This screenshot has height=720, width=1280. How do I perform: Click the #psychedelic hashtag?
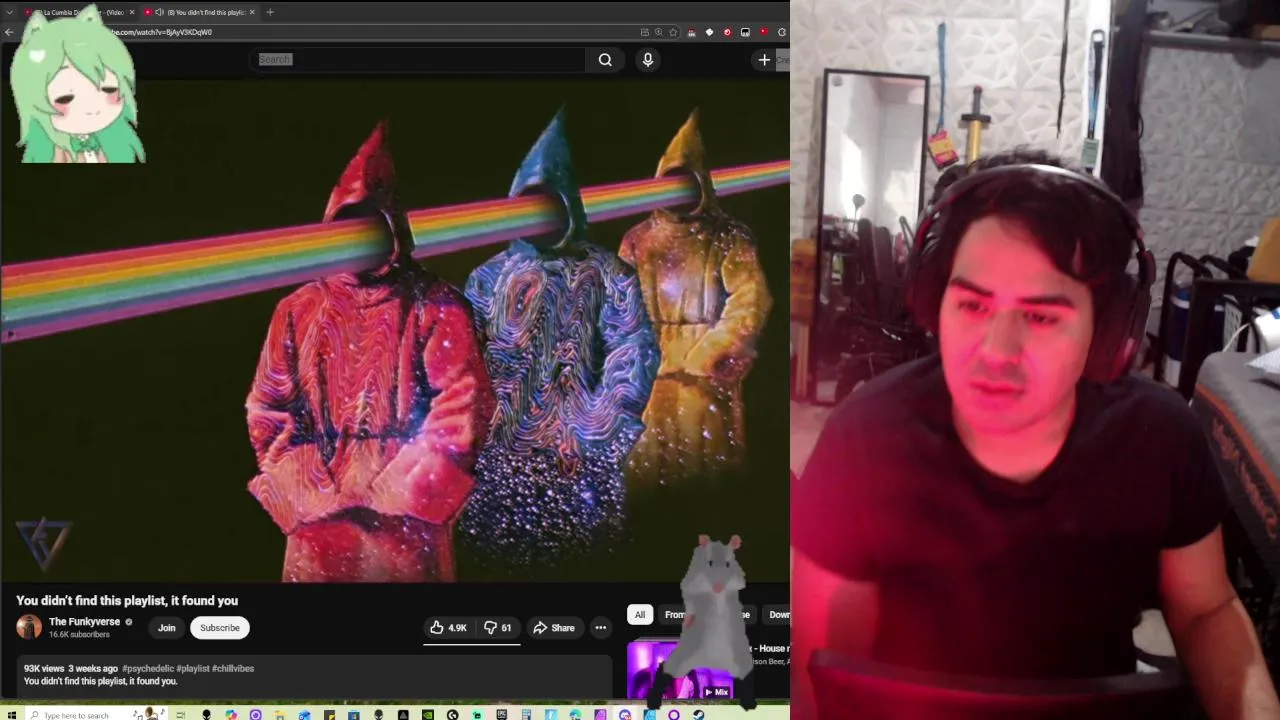click(147, 668)
